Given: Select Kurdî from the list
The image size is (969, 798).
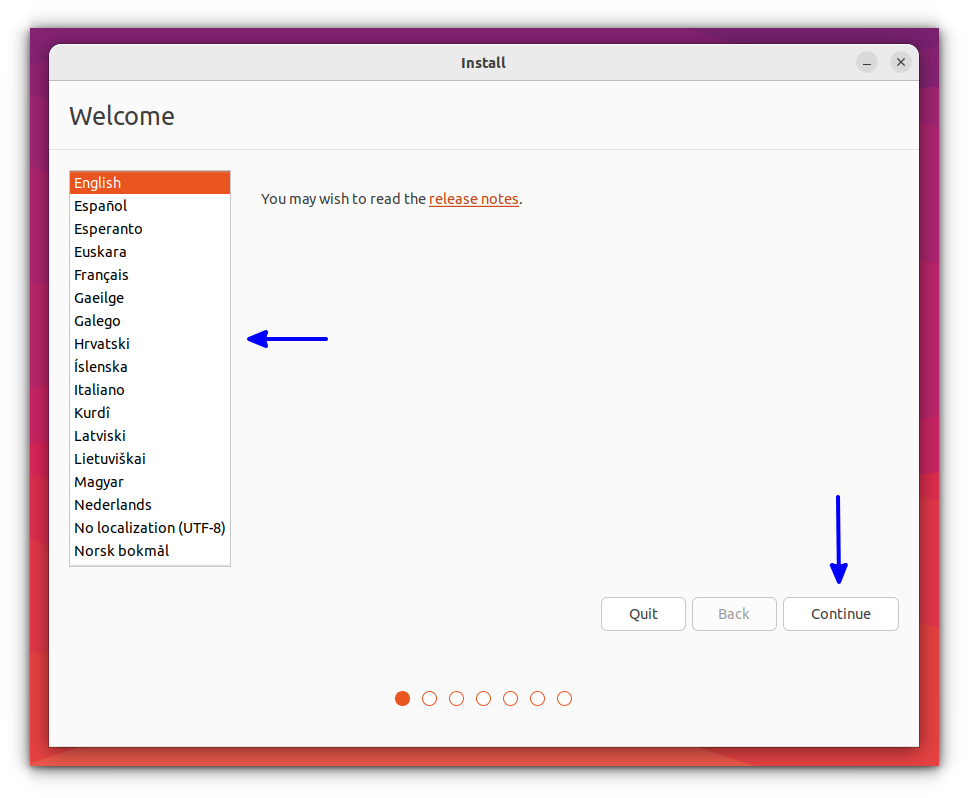Looking at the screenshot, I should (x=150, y=413).
